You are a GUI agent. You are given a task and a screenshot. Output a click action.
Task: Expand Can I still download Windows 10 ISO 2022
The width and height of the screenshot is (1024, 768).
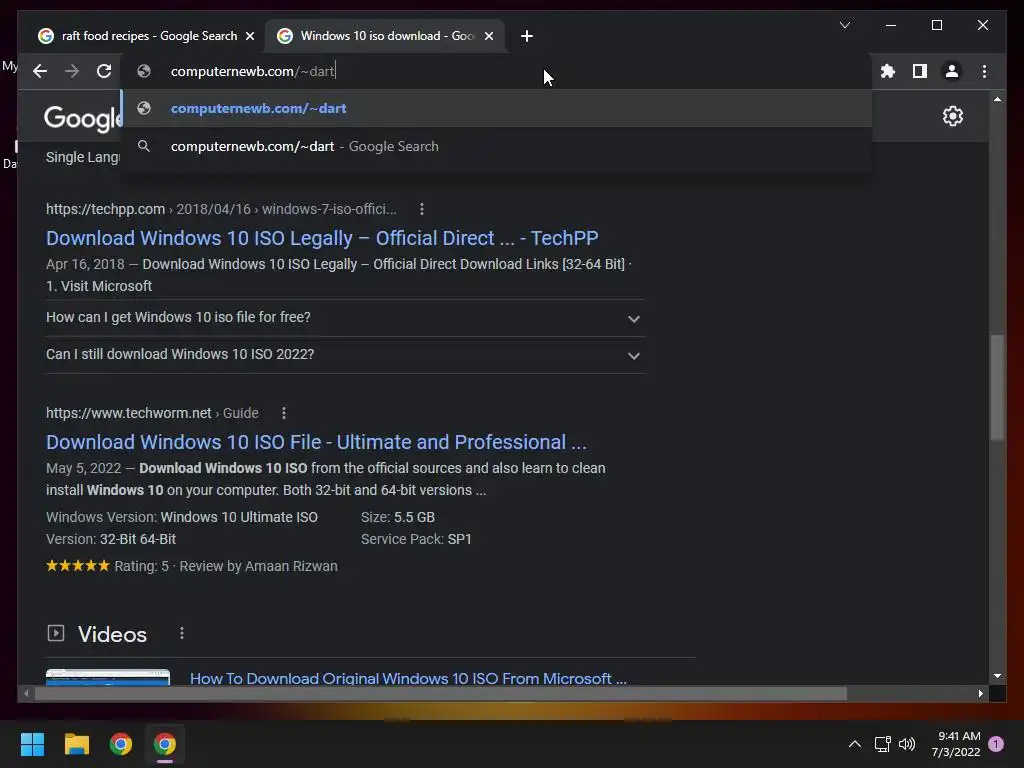pyautogui.click(x=345, y=355)
